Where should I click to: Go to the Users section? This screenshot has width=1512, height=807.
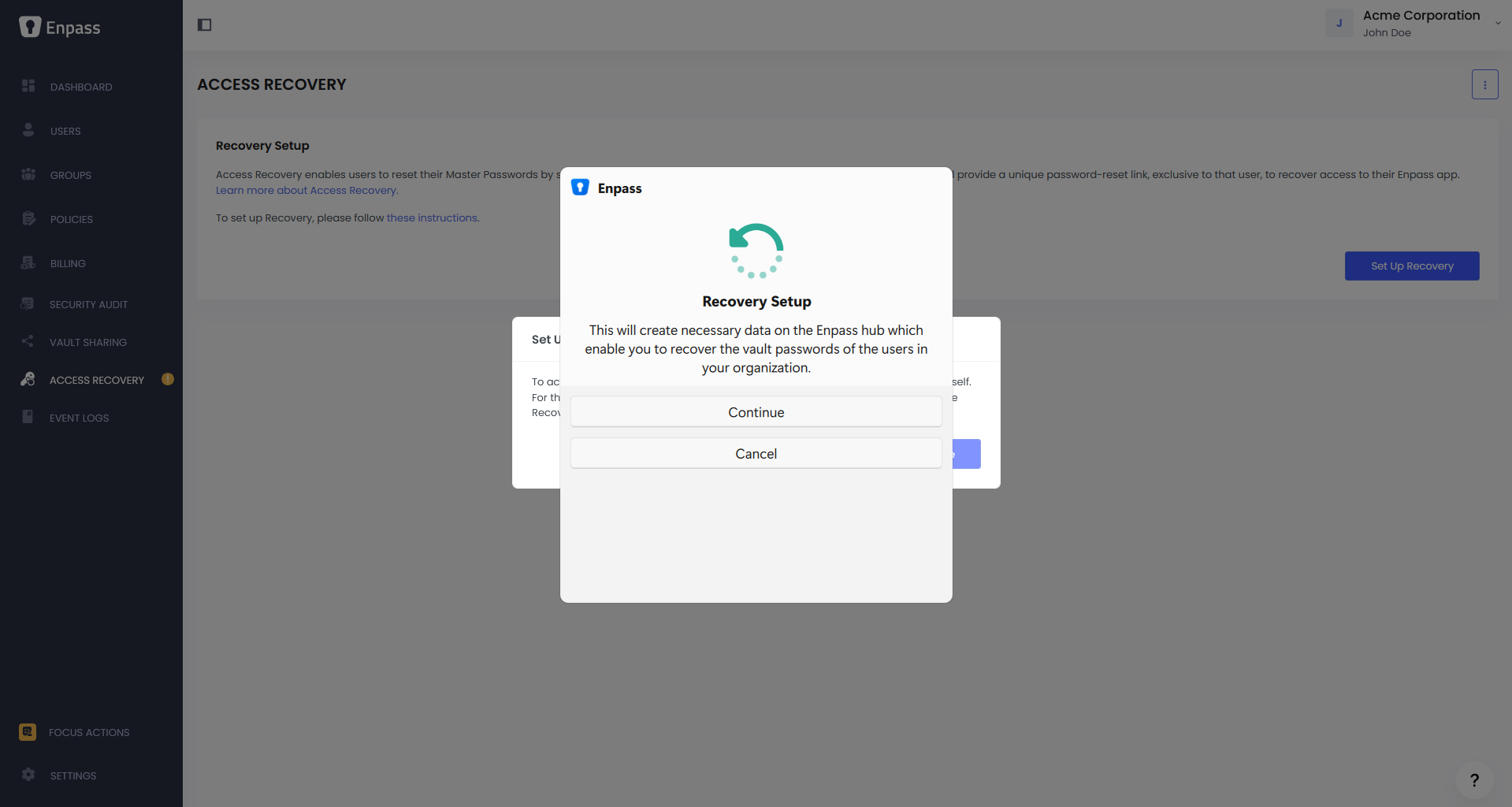(x=65, y=131)
